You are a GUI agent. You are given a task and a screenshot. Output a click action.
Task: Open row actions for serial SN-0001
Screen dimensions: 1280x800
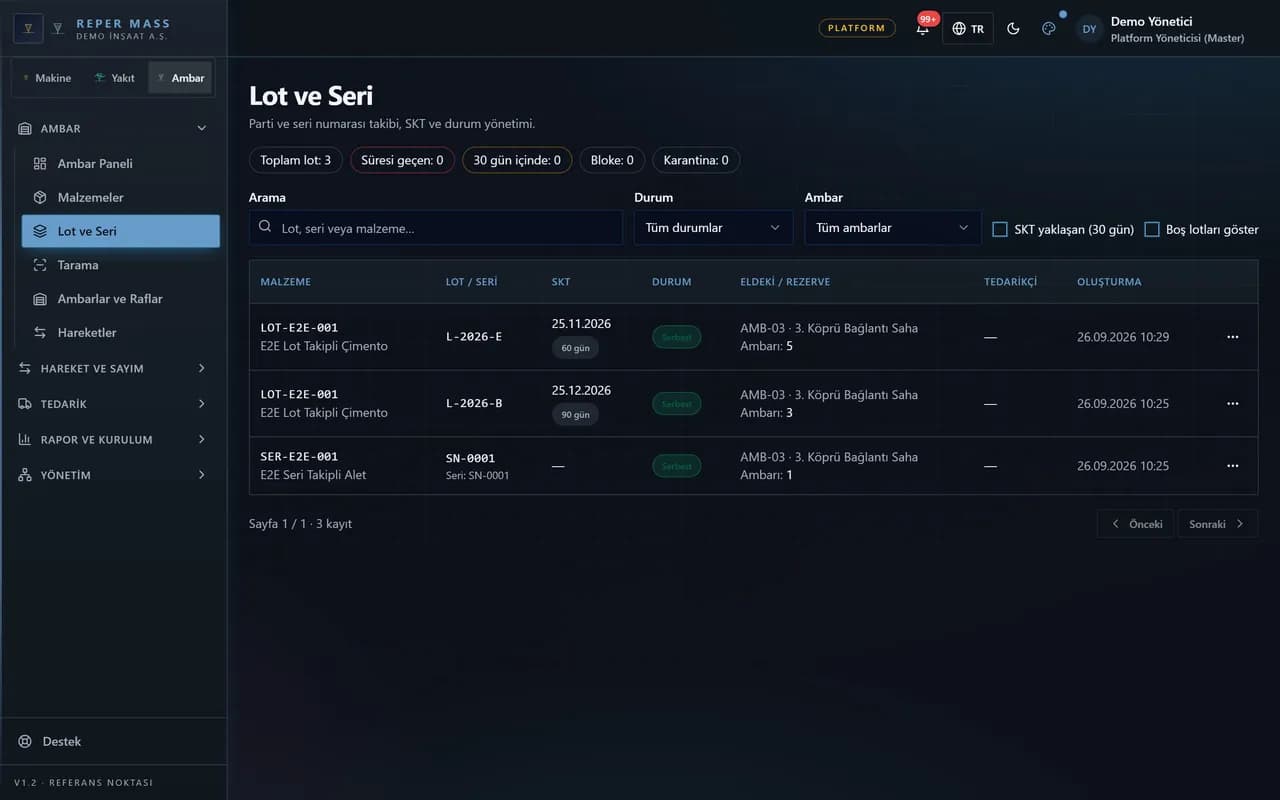click(x=1232, y=465)
